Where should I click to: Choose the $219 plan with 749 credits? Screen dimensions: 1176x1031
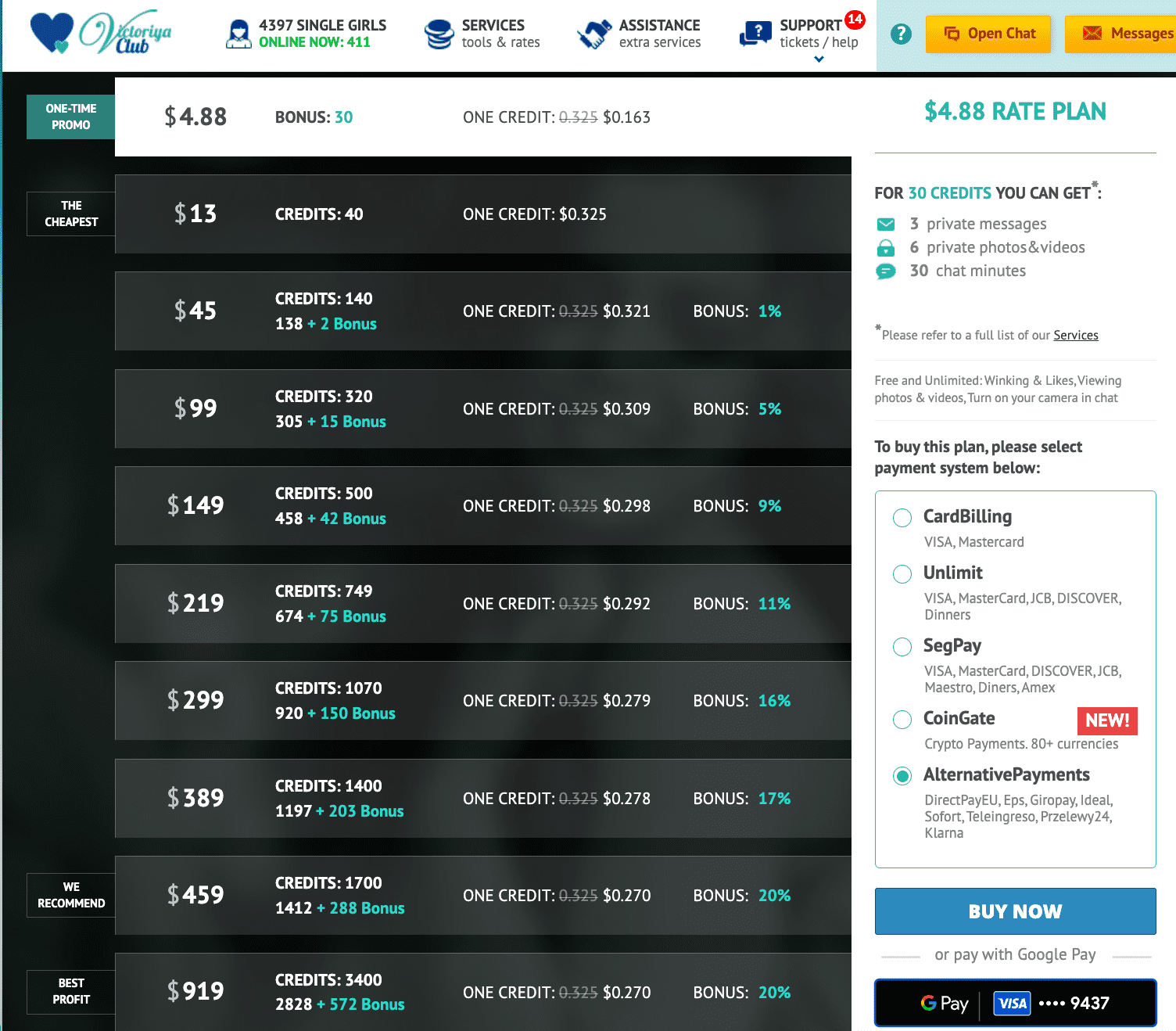(483, 603)
